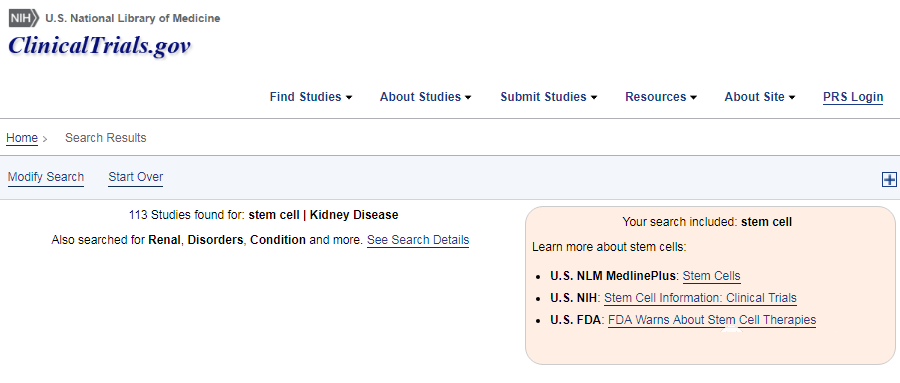900x383 pixels.
Task: Open See Search Details link
Action: point(418,240)
